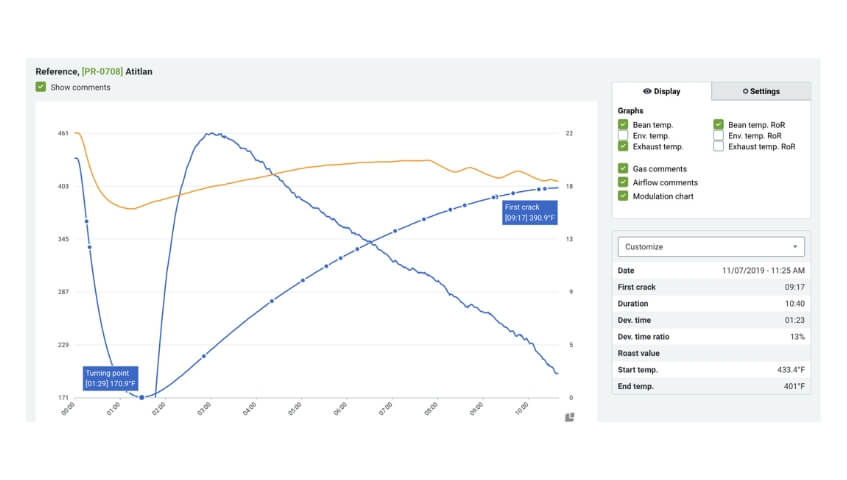847x480 pixels.
Task: Open the Customize dropdown
Action: (x=711, y=246)
